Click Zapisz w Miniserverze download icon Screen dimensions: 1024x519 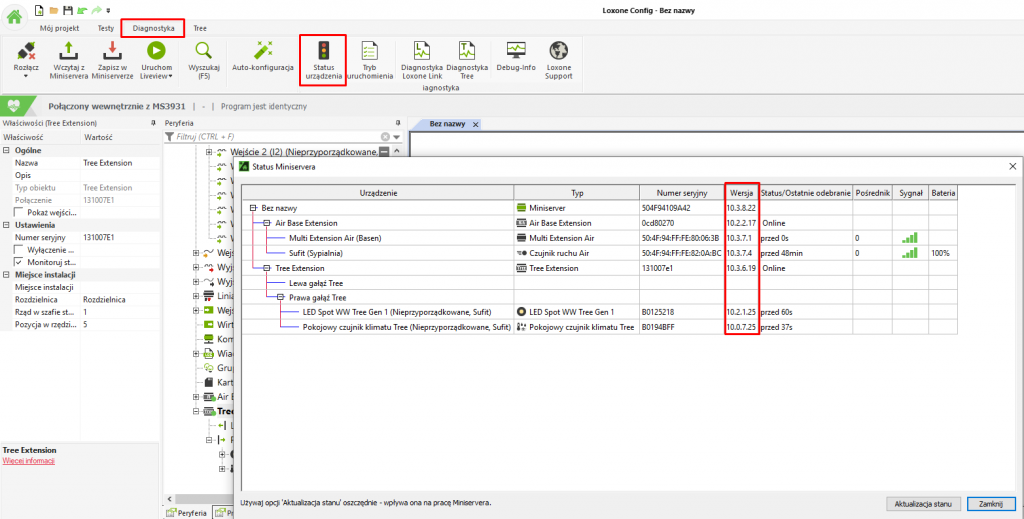[112, 50]
